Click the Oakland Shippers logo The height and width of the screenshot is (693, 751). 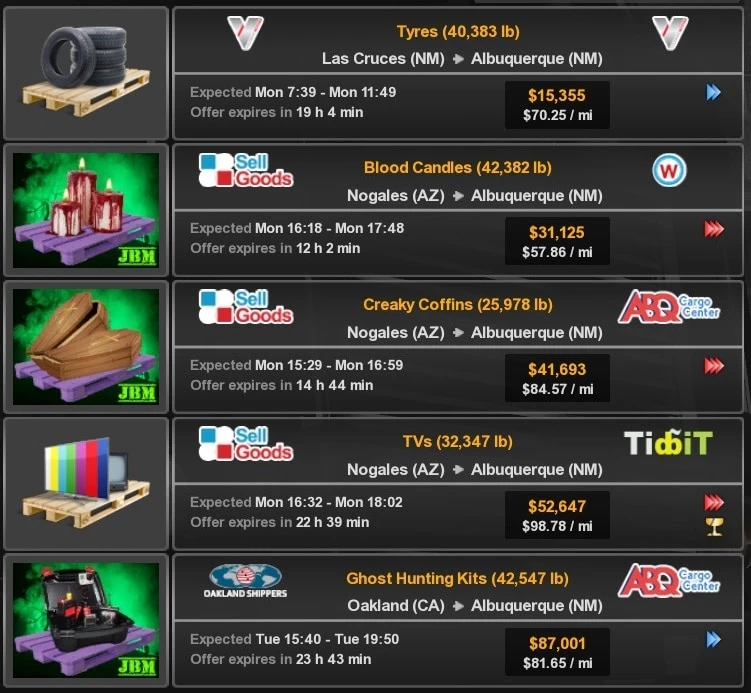point(245,580)
